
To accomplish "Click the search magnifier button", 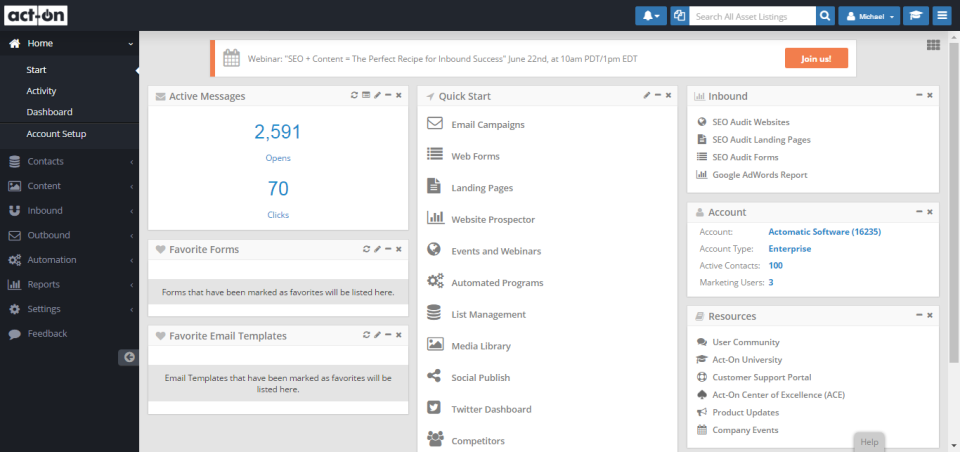I will click(825, 16).
